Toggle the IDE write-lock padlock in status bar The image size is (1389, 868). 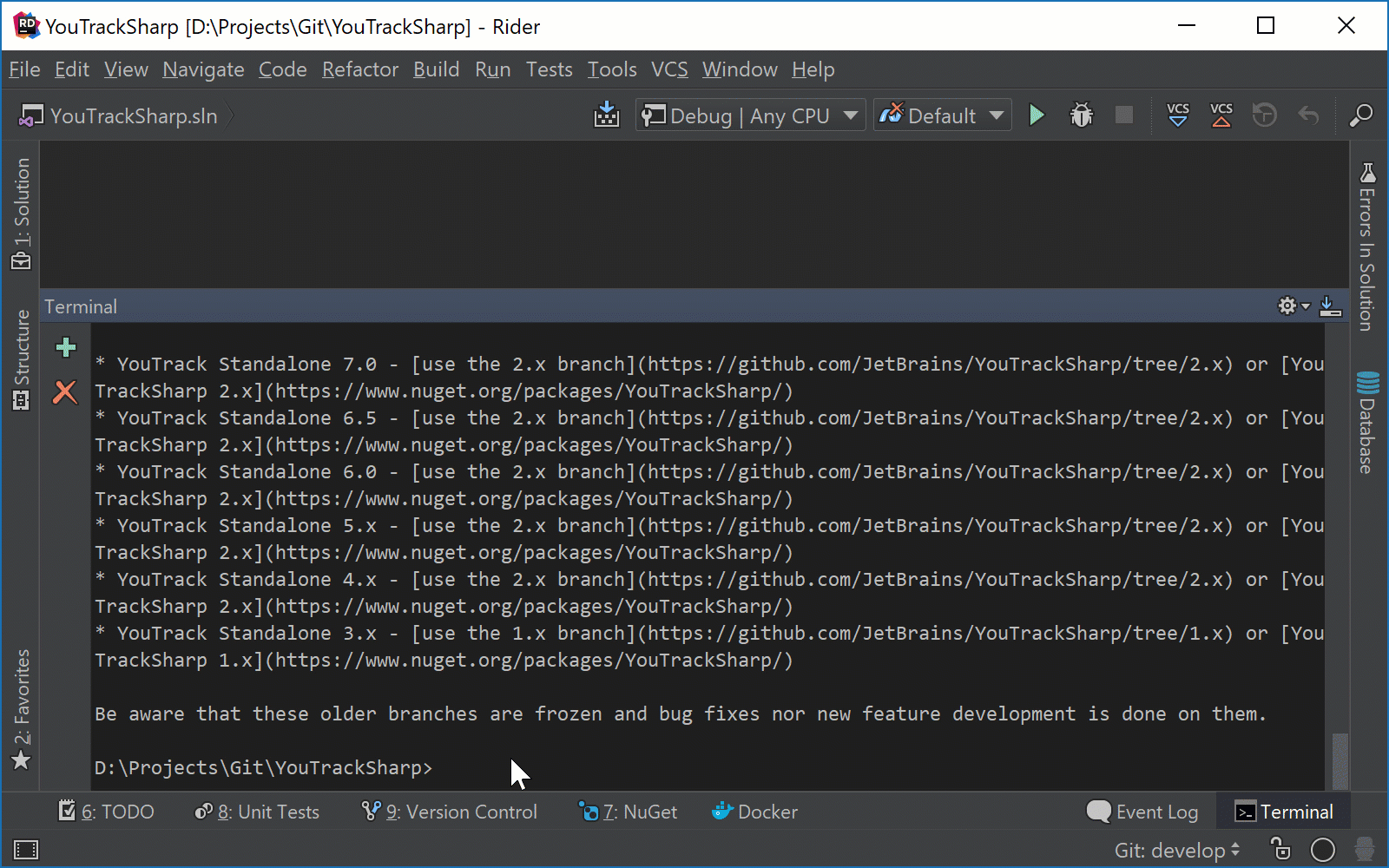pyautogui.click(x=1281, y=850)
